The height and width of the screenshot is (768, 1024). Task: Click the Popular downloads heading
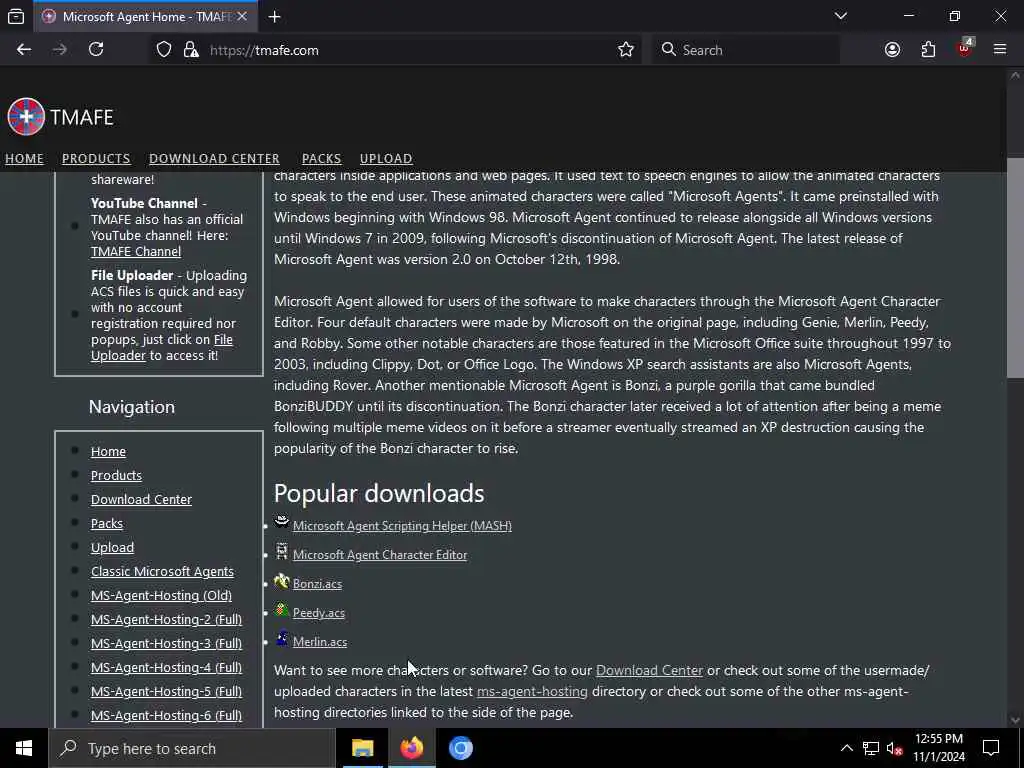(x=379, y=494)
